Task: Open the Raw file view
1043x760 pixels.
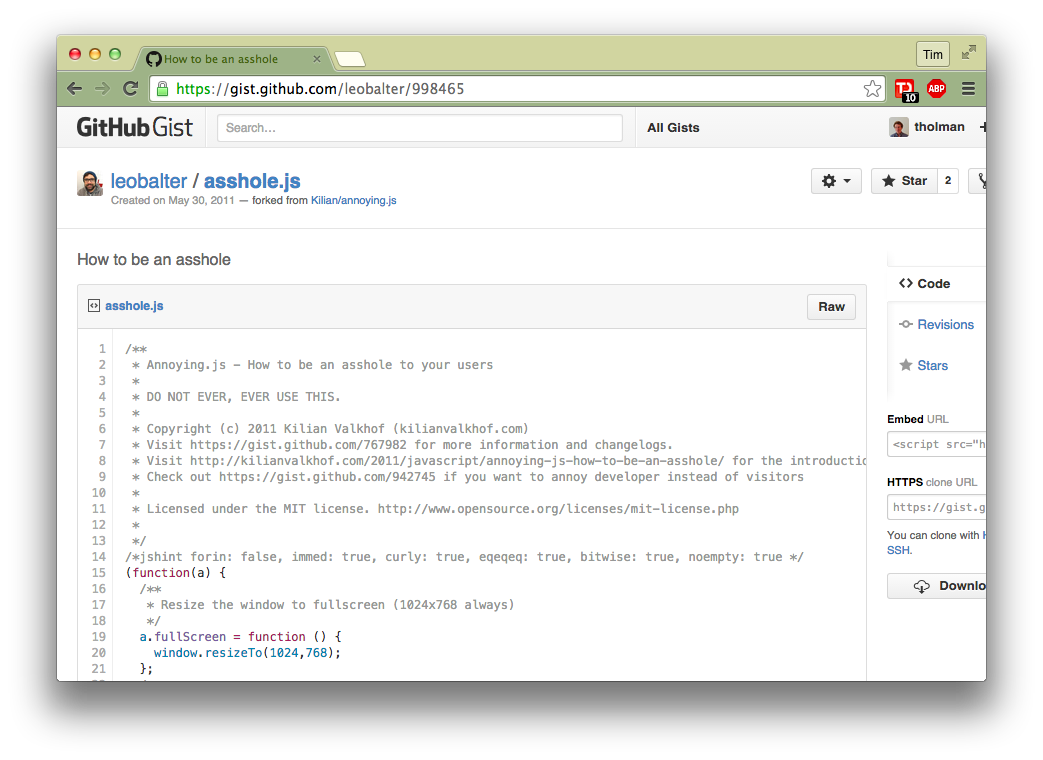Action: (831, 307)
